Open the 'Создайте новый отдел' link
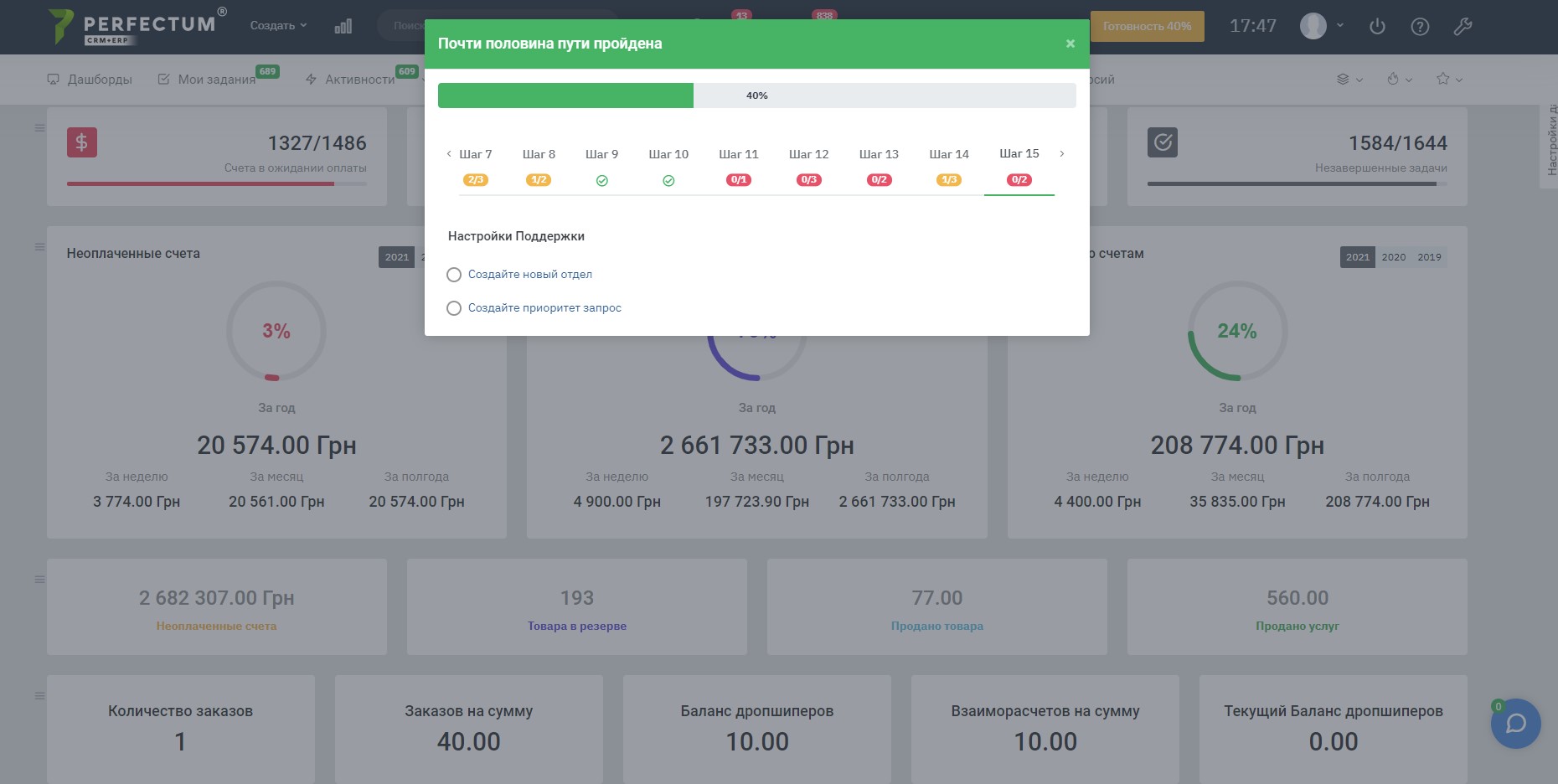This screenshot has height=784, width=1558. click(529, 275)
